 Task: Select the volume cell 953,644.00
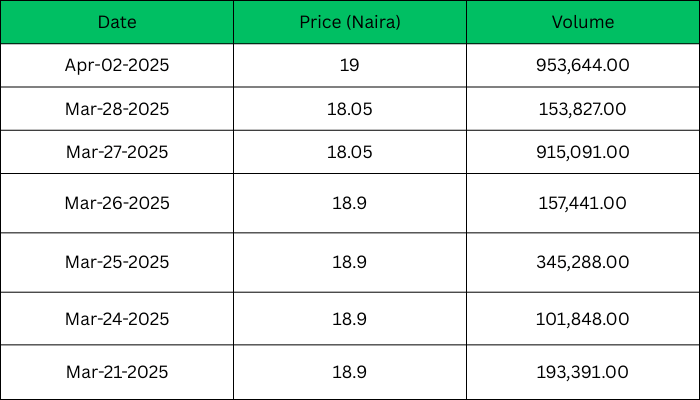[x=583, y=65]
